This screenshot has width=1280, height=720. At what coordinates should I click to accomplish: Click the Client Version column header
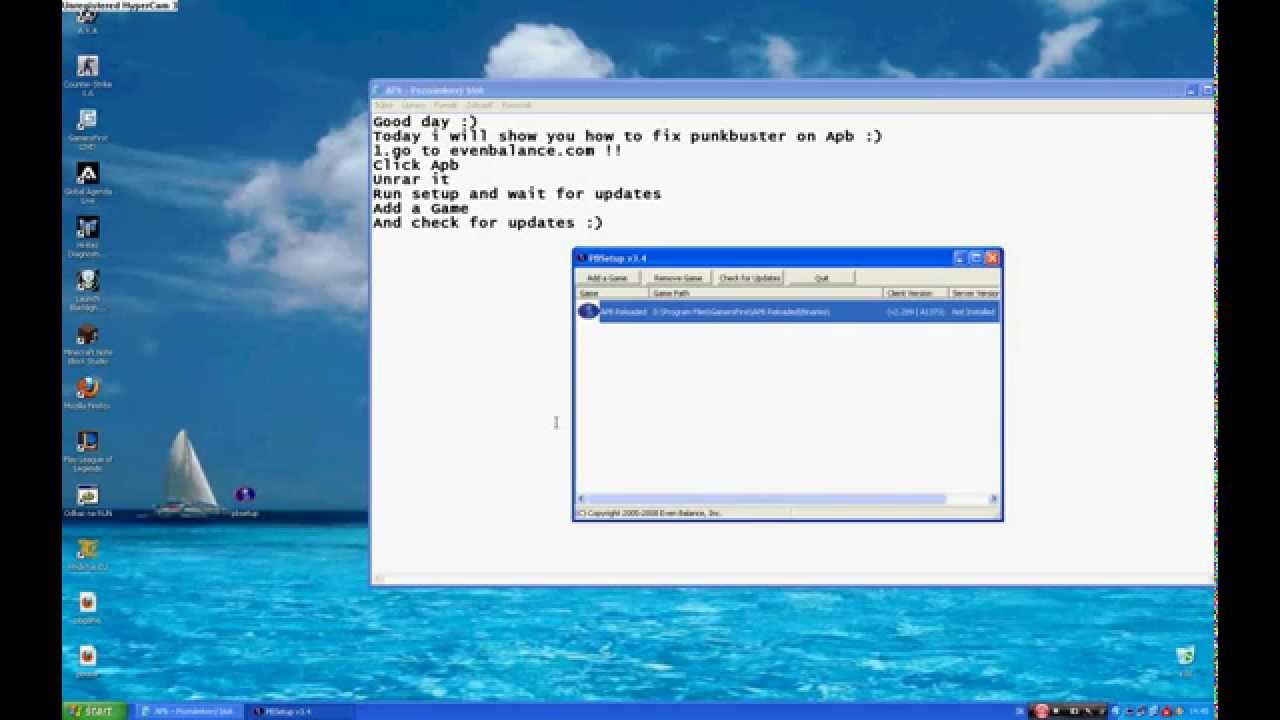(914, 293)
